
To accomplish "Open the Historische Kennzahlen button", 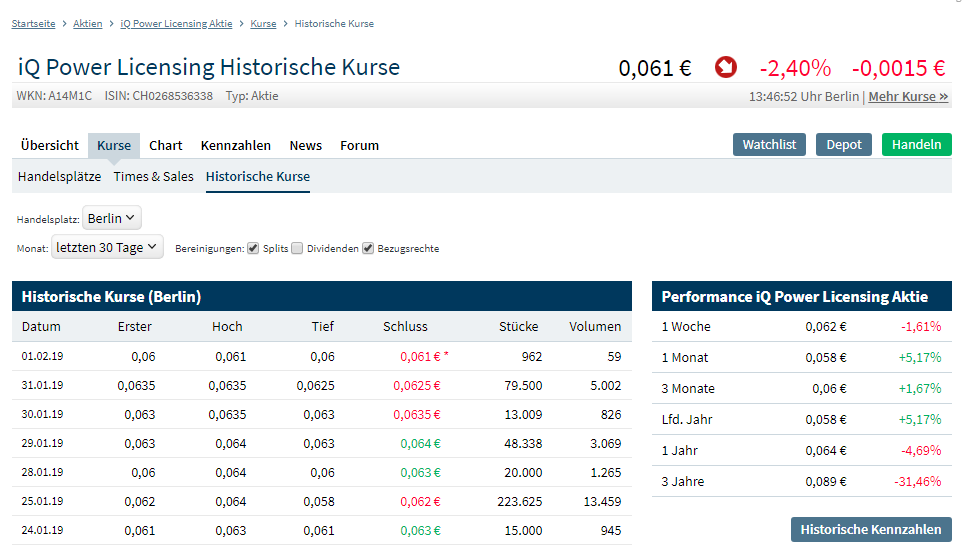I will point(871,529).
